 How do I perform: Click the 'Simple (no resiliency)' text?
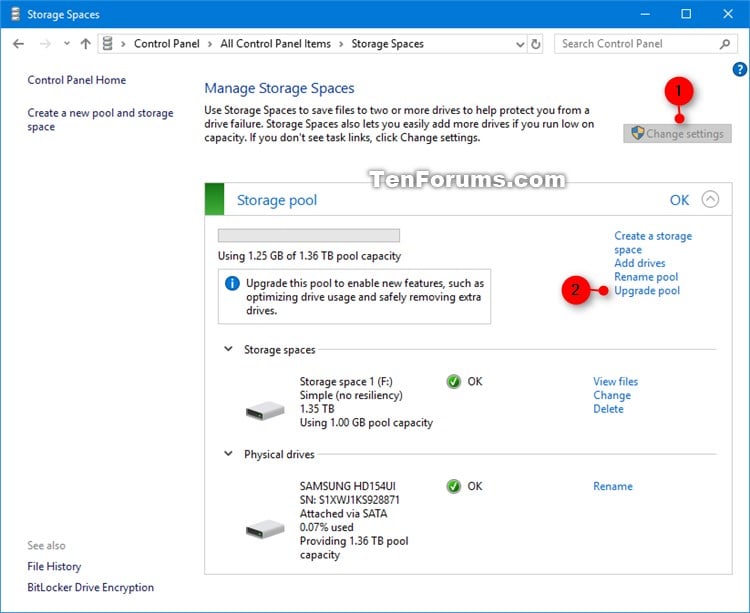click(x=351, y=395)
